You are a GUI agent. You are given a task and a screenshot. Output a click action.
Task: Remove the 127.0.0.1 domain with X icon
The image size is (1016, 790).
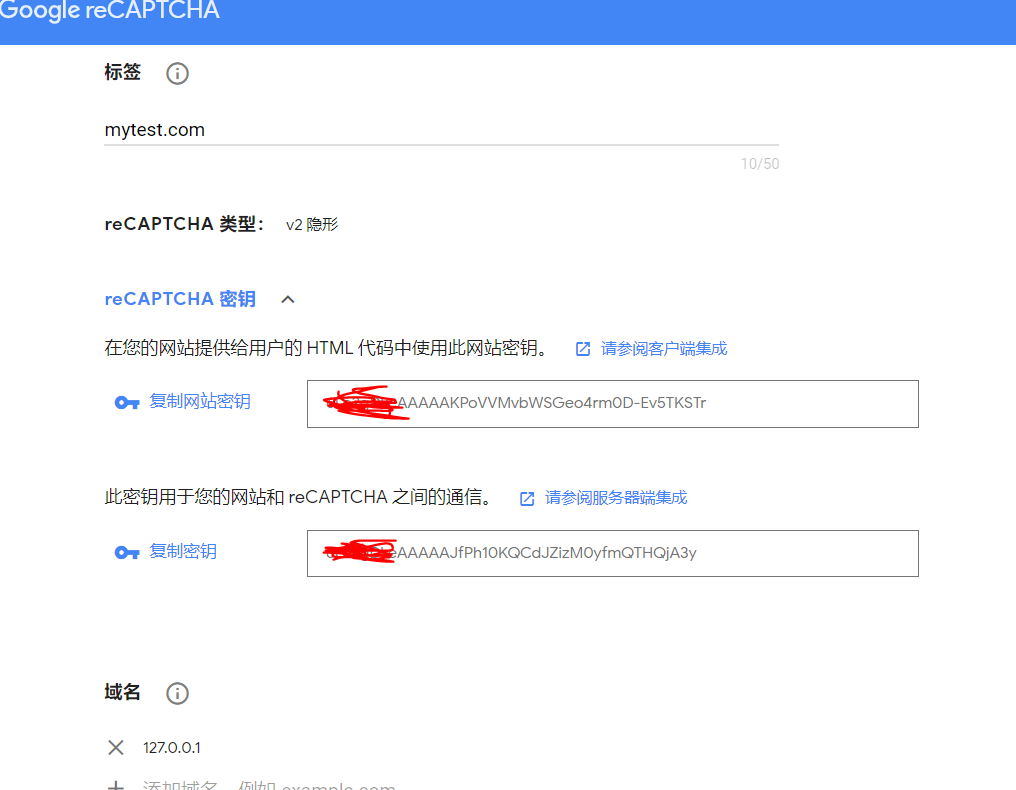[x=116, y=748]
